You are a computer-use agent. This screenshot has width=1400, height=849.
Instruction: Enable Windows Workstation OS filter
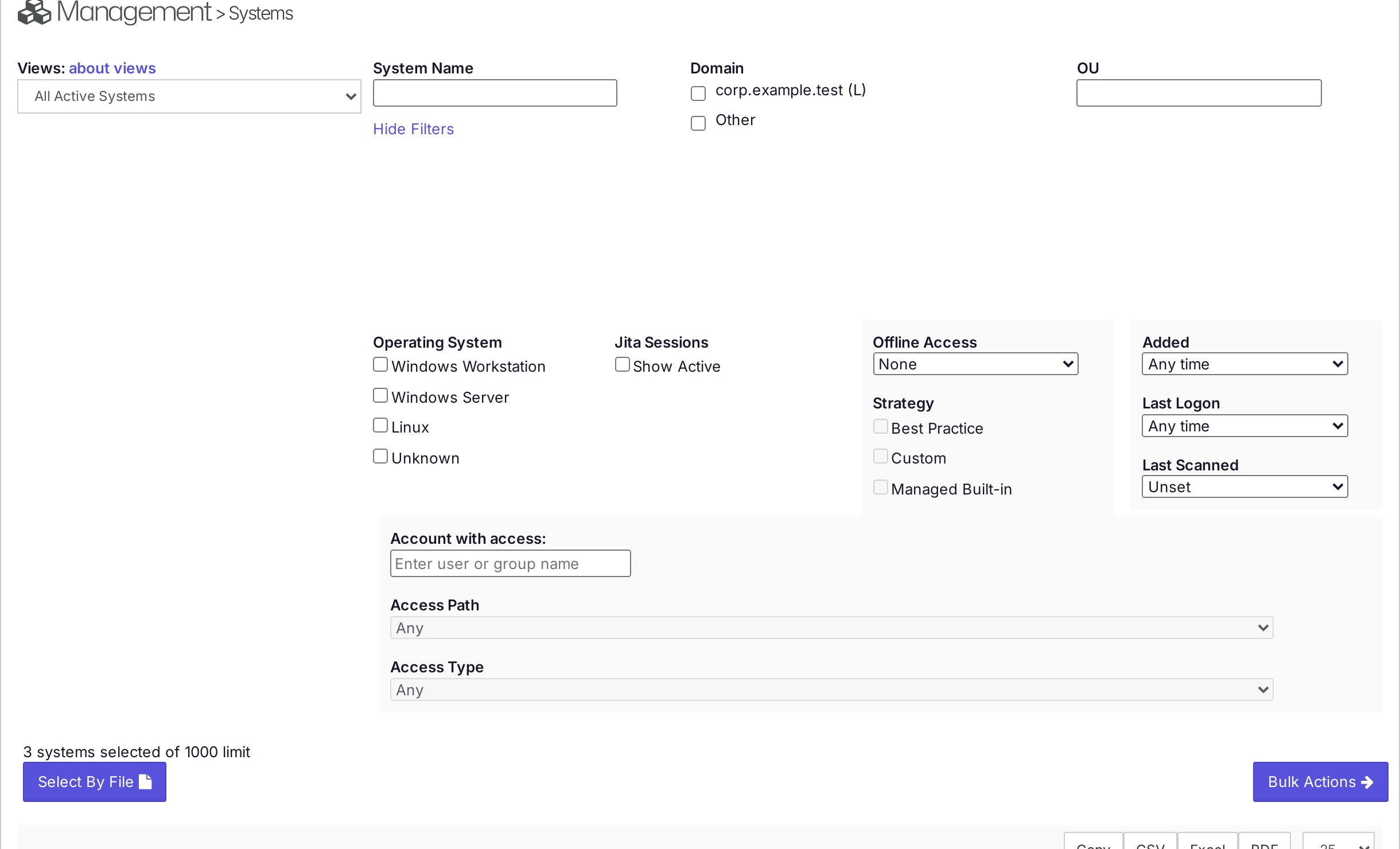click(380, 364)
